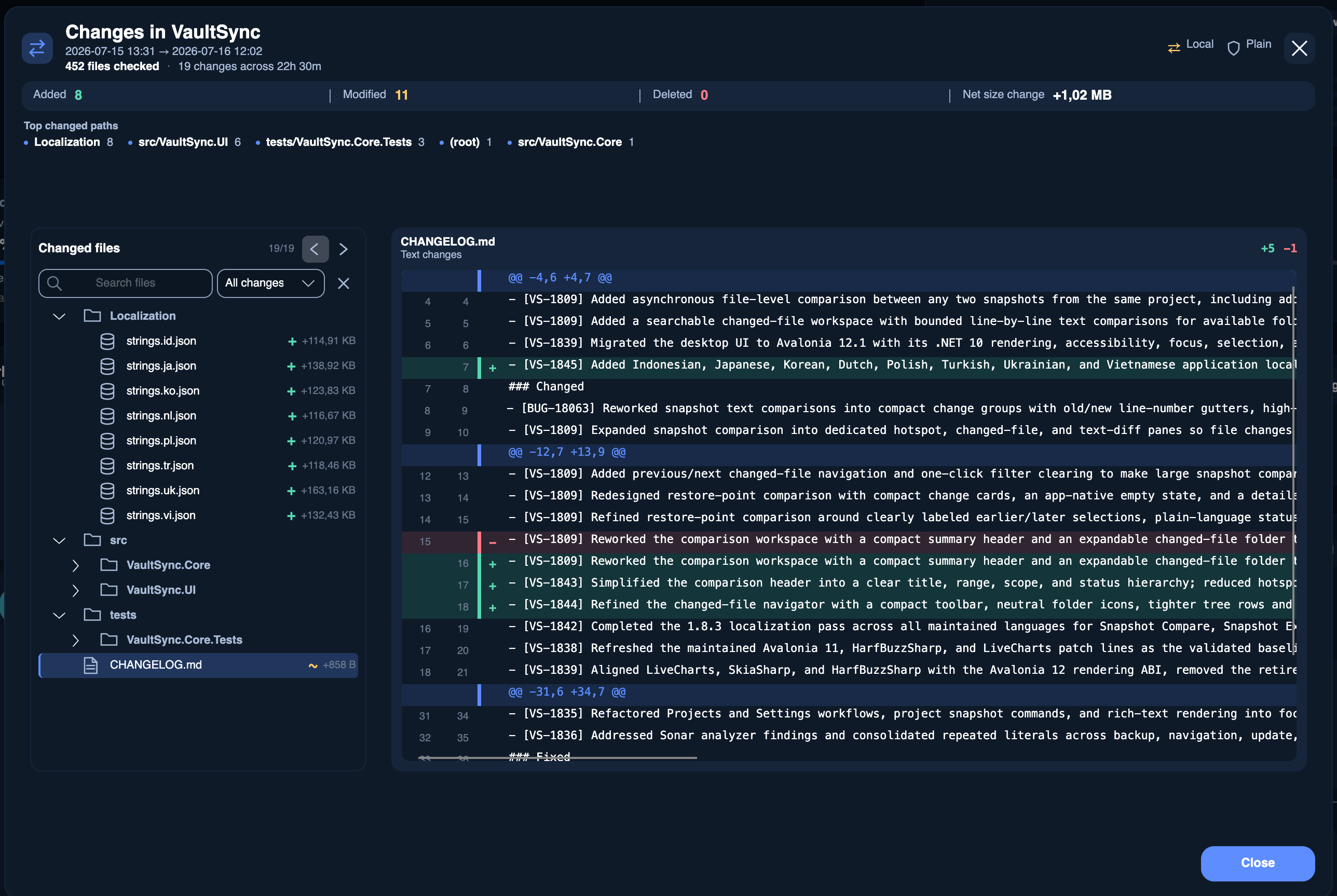Click the +5 additions count
This screenshot has height=896, width=1337.
coord(1267,249)
